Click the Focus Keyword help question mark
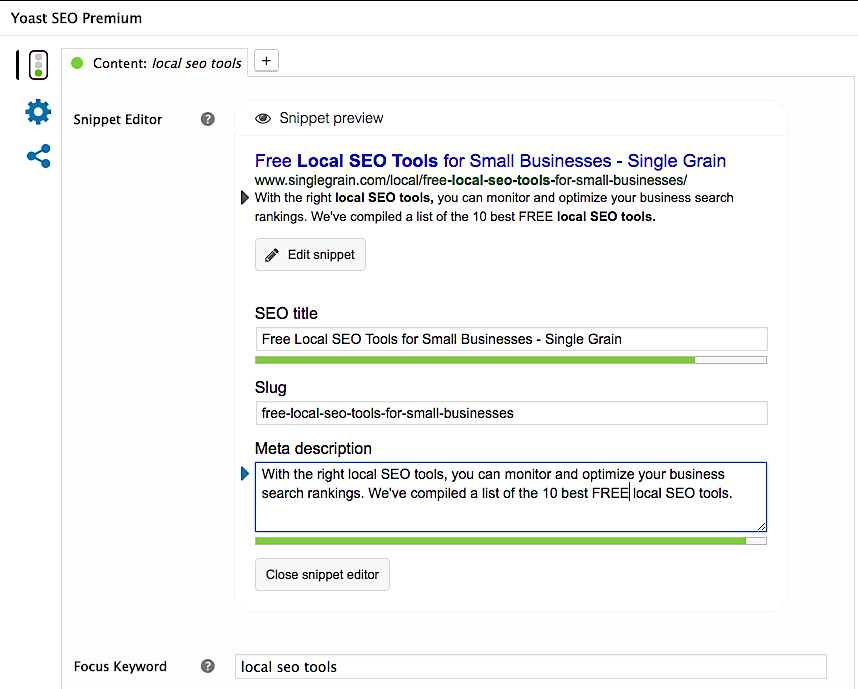 coord(207,666)
